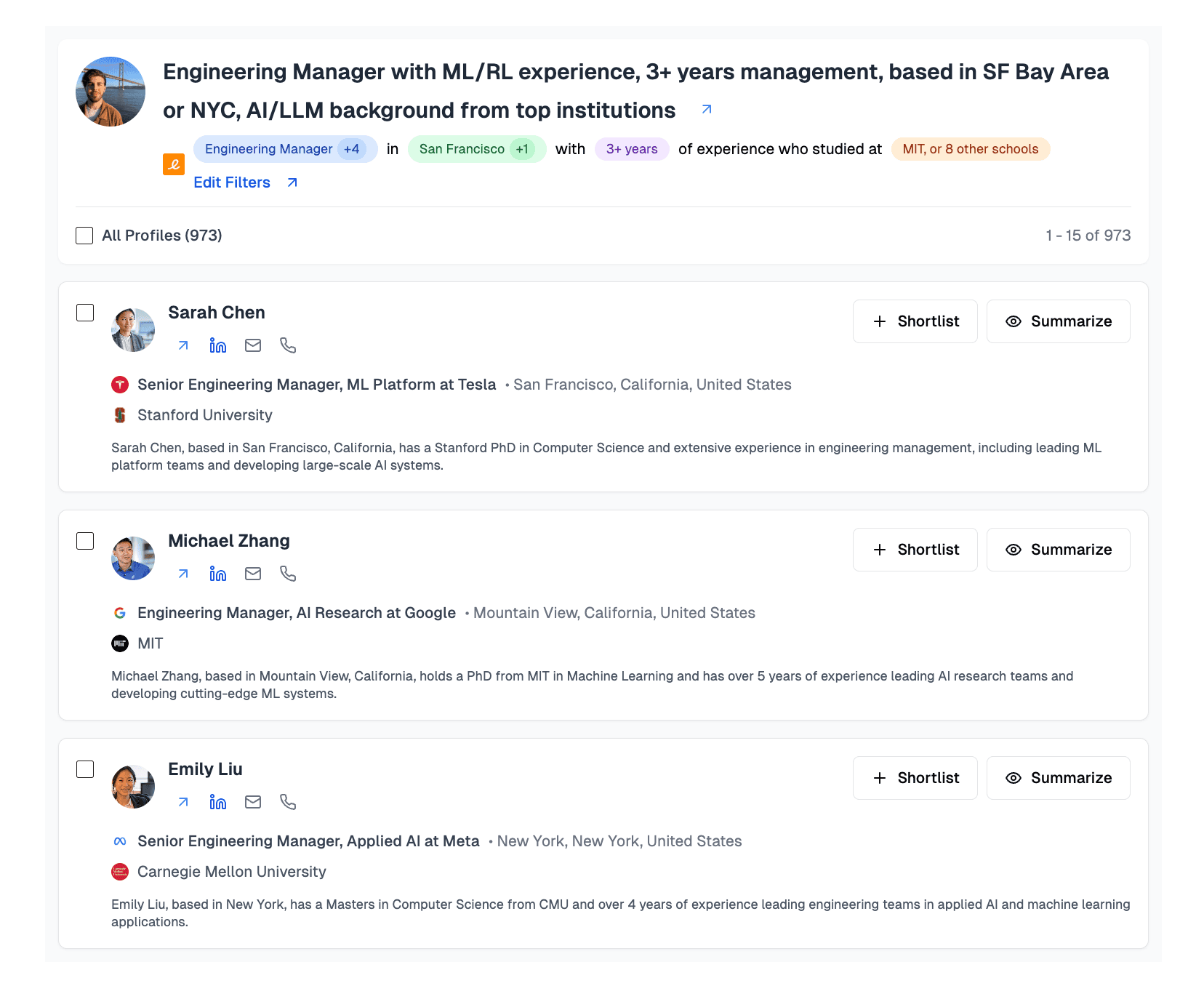This screenshot has height=983, width=1204.
Task: Expand the MIT or 8 other schools chip
Action: pyautogui.click(x=970, y=149)
